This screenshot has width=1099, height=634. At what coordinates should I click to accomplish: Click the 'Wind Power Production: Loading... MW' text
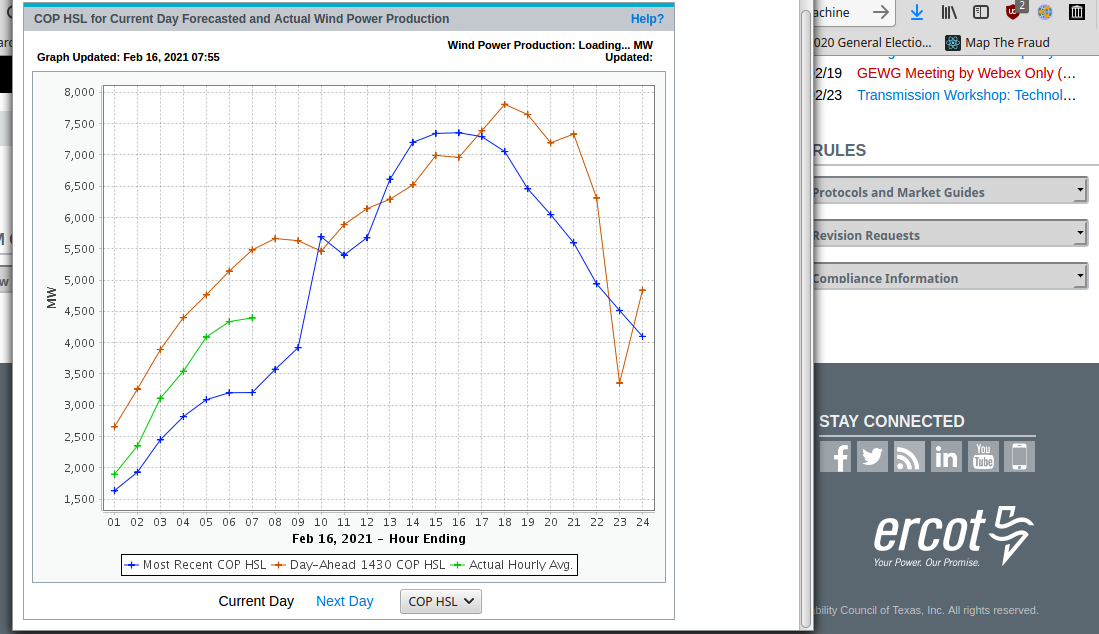tap(550, 46)
